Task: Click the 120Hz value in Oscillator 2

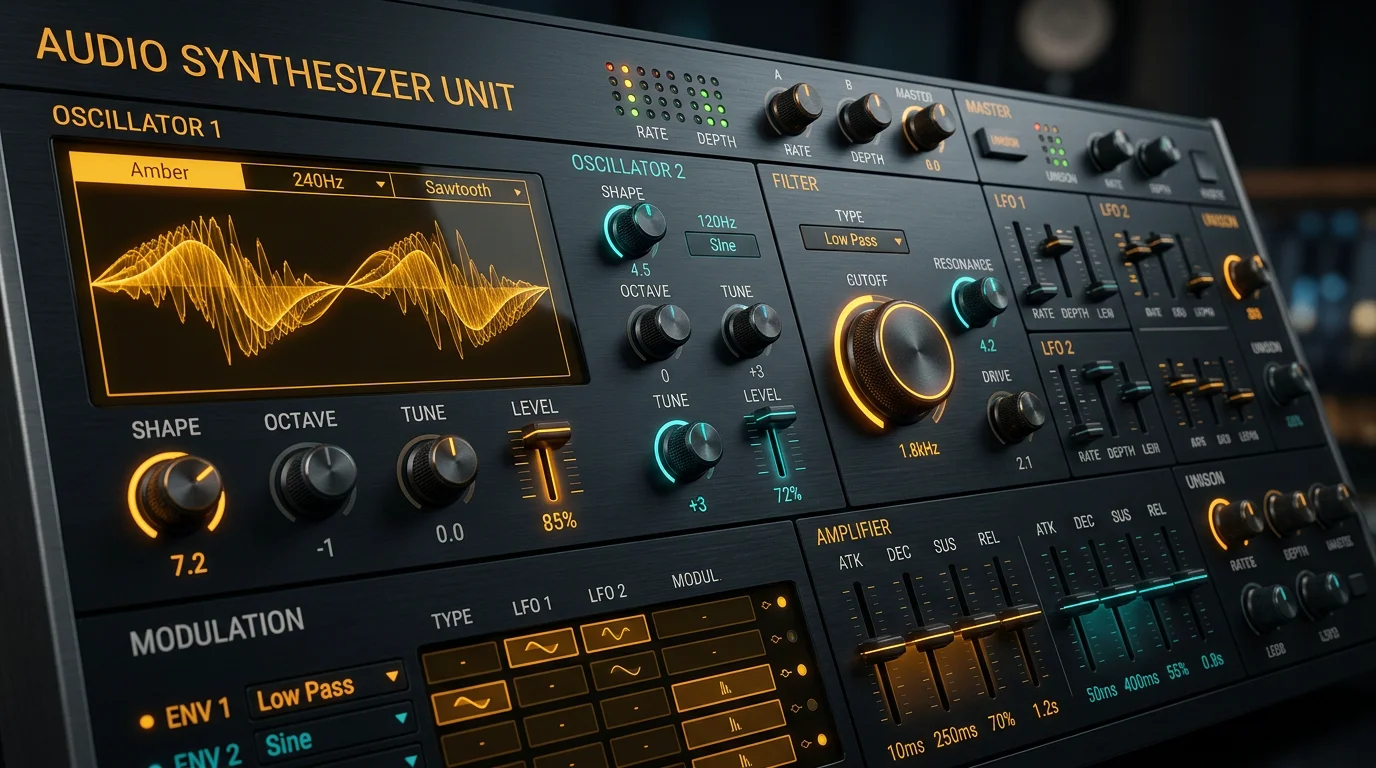Action: coord(715,220)
